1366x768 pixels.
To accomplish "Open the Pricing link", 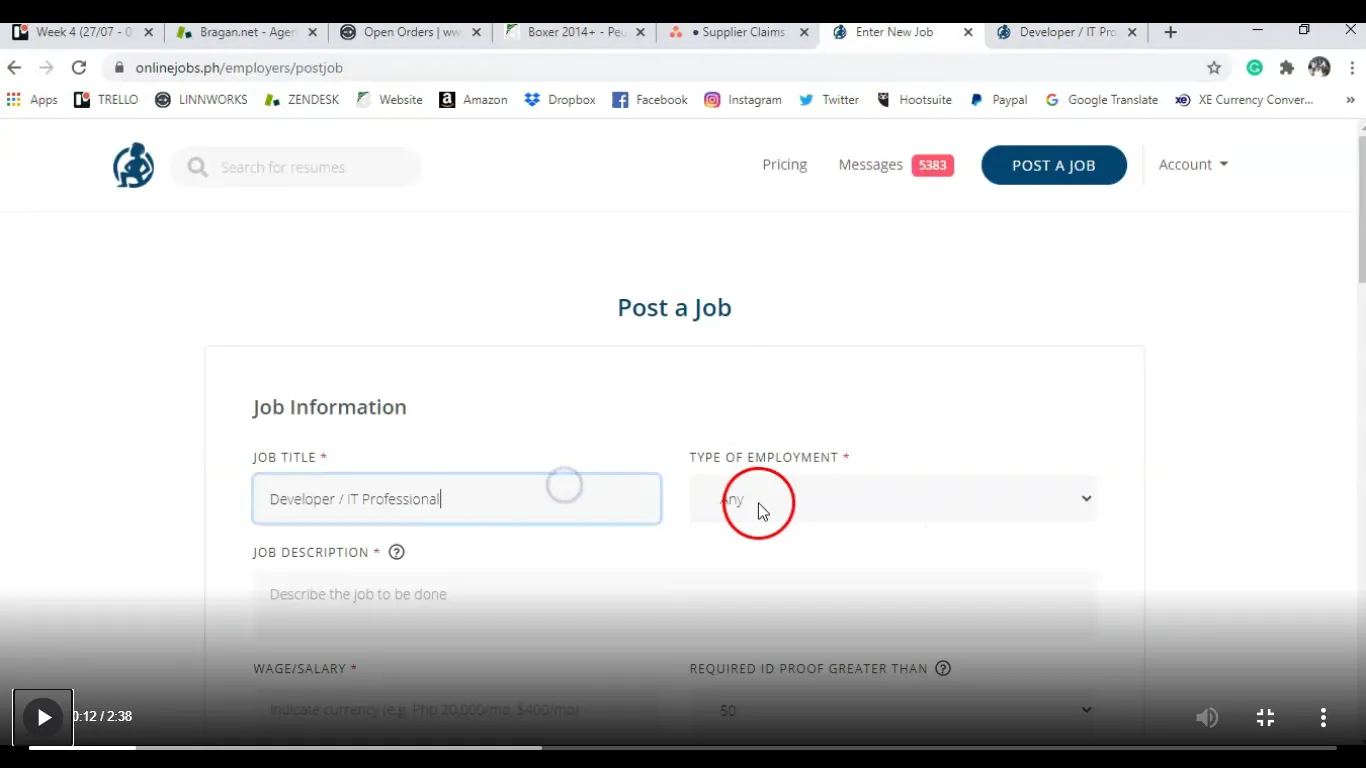I will (784, 165).
